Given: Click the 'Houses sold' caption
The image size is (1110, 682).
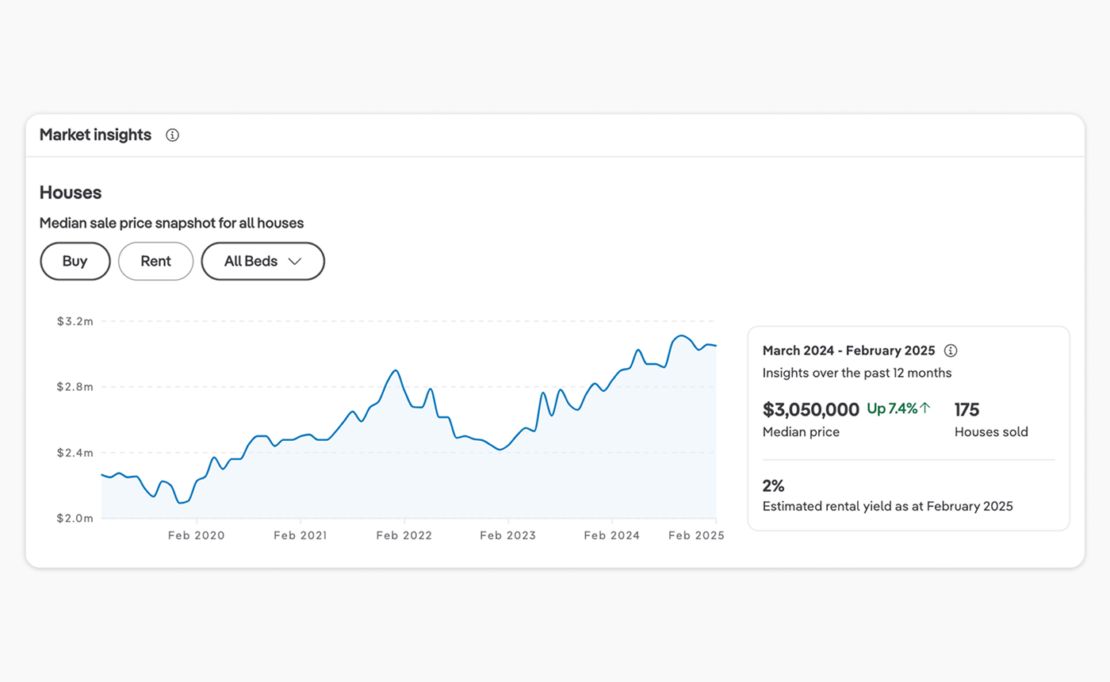Looking at the screenshot, I should (x=991, y=432).
